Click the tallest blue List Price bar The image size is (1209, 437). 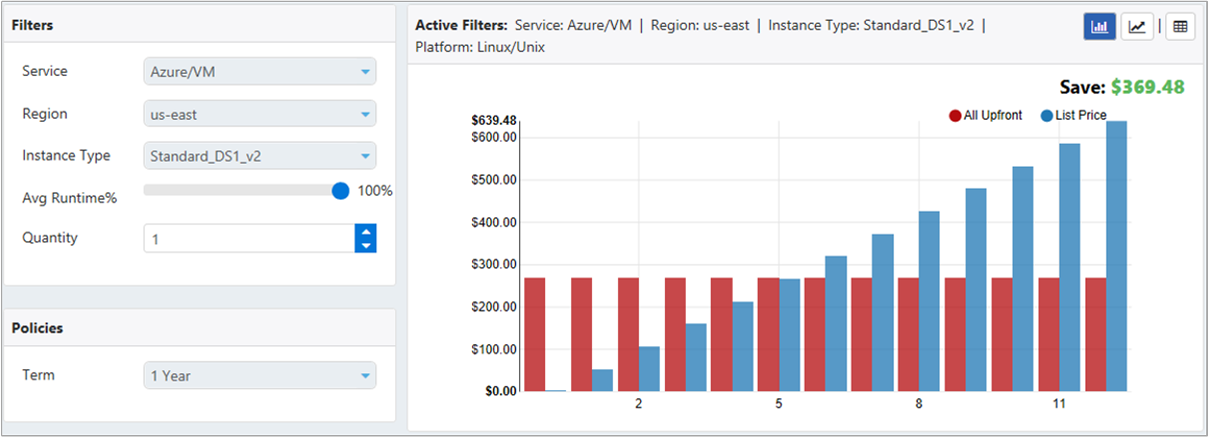click(1117, 256)
